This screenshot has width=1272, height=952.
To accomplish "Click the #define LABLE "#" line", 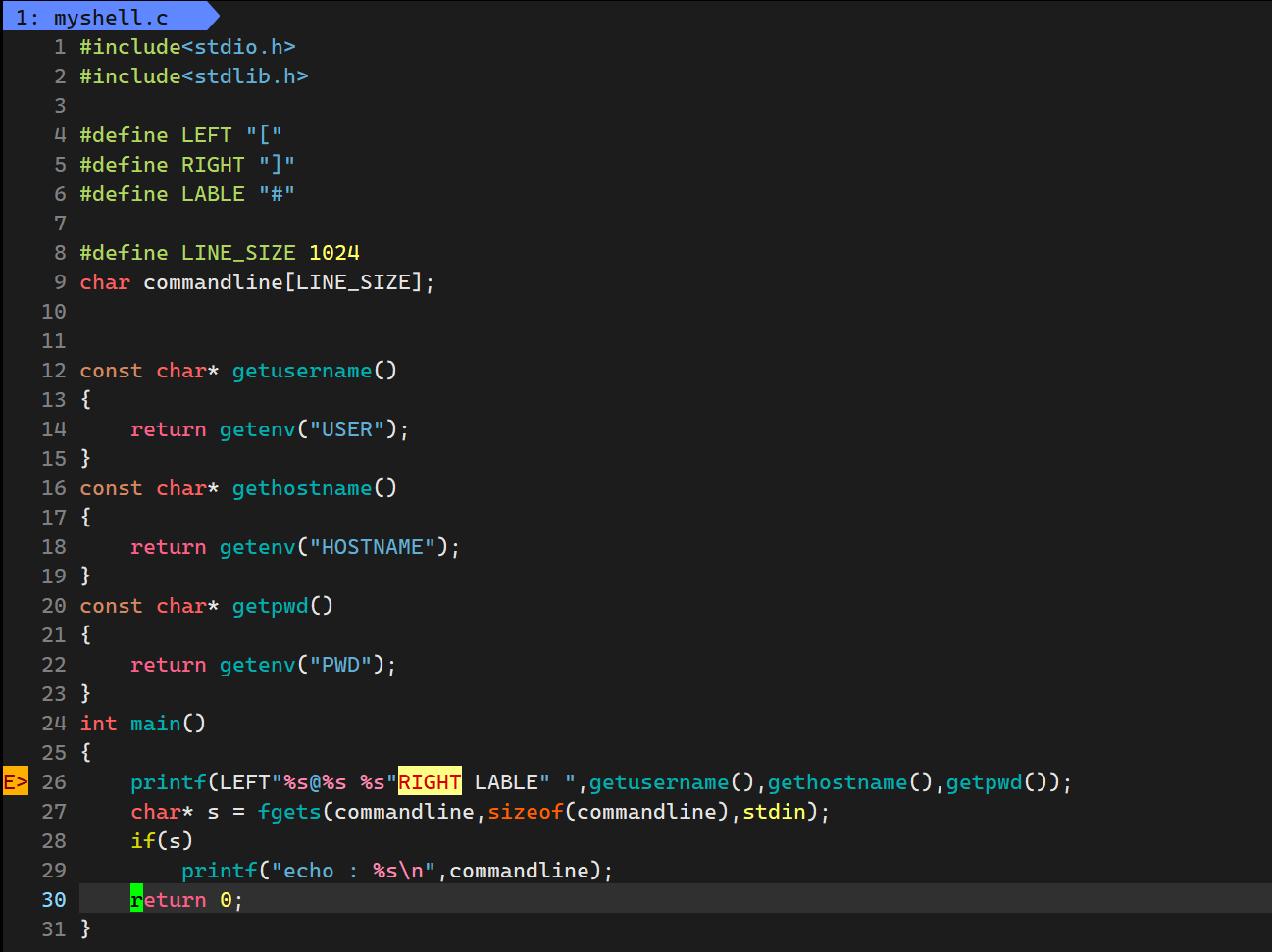I will (x=187, y=194).
